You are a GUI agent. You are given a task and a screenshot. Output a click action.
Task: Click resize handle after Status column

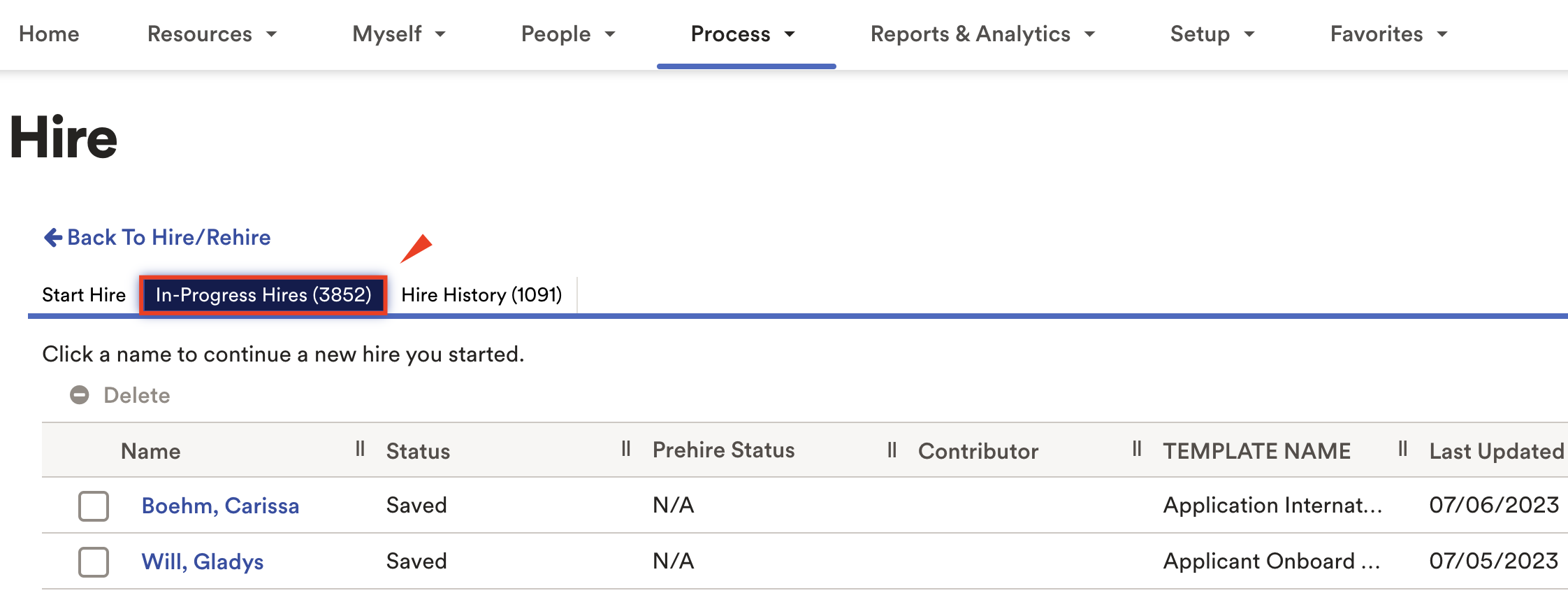tap(626, 449)
